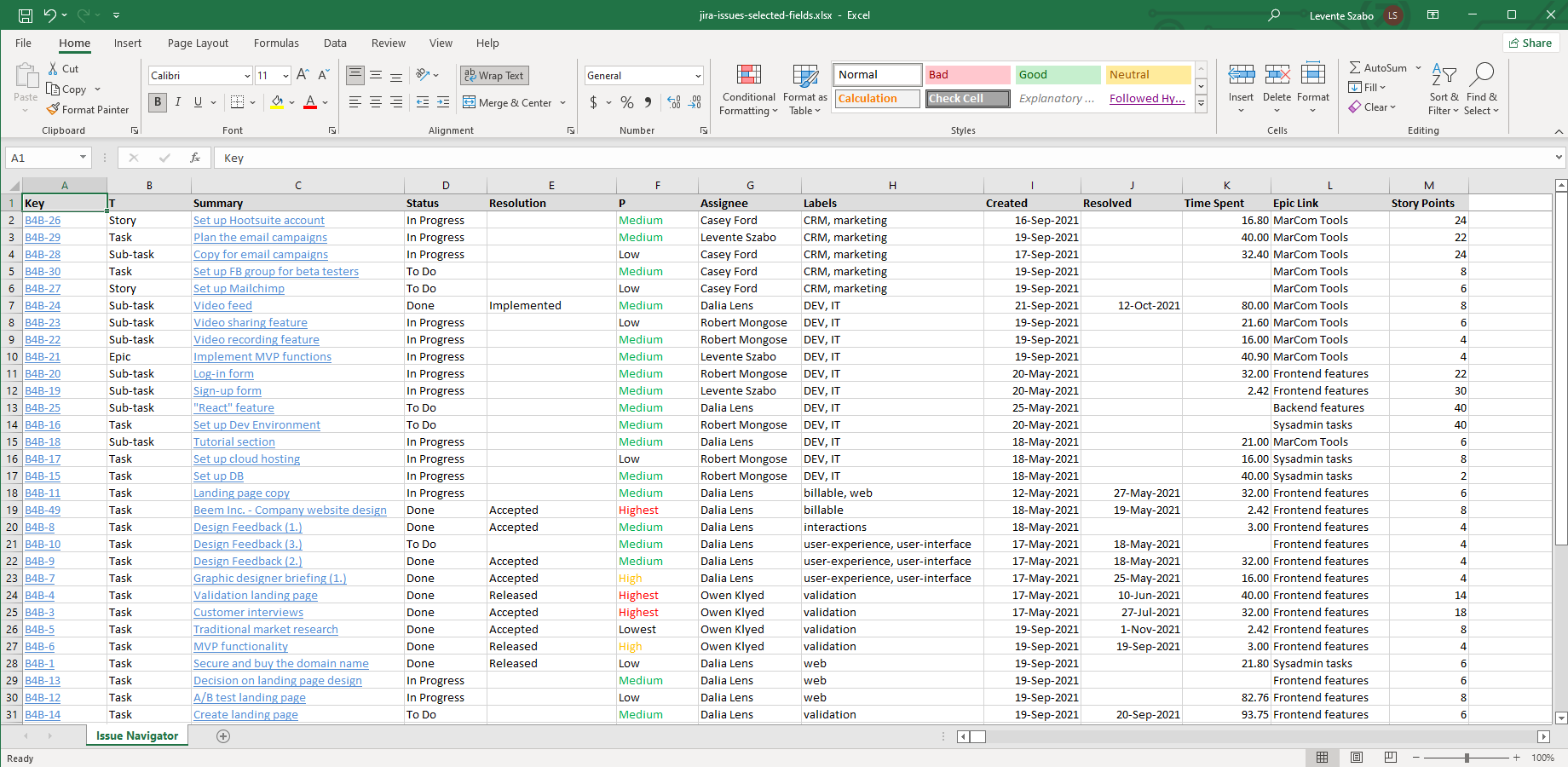Follow the Set up Hootsuite account hyperlink
This screenshot has height=767, width=1568.
click(x=258, y=220)
